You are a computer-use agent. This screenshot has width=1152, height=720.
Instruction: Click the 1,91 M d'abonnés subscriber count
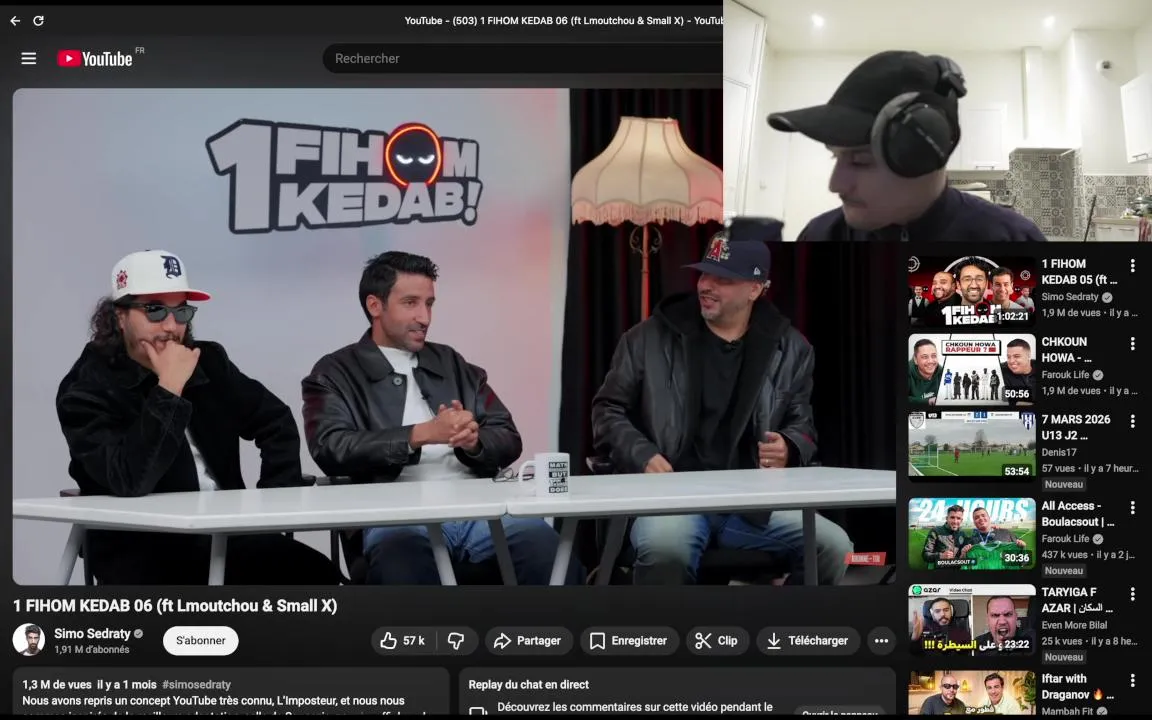[92, 649]
